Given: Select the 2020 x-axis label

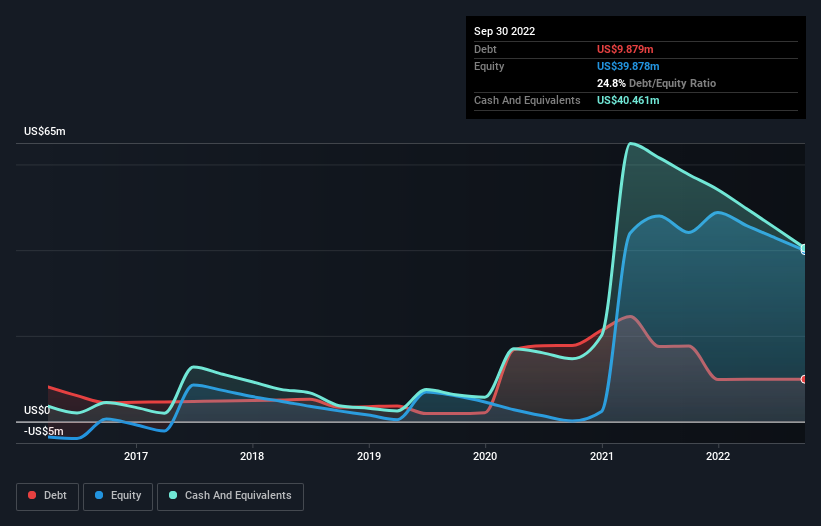Looking at the screenshot, I should 485,456.
